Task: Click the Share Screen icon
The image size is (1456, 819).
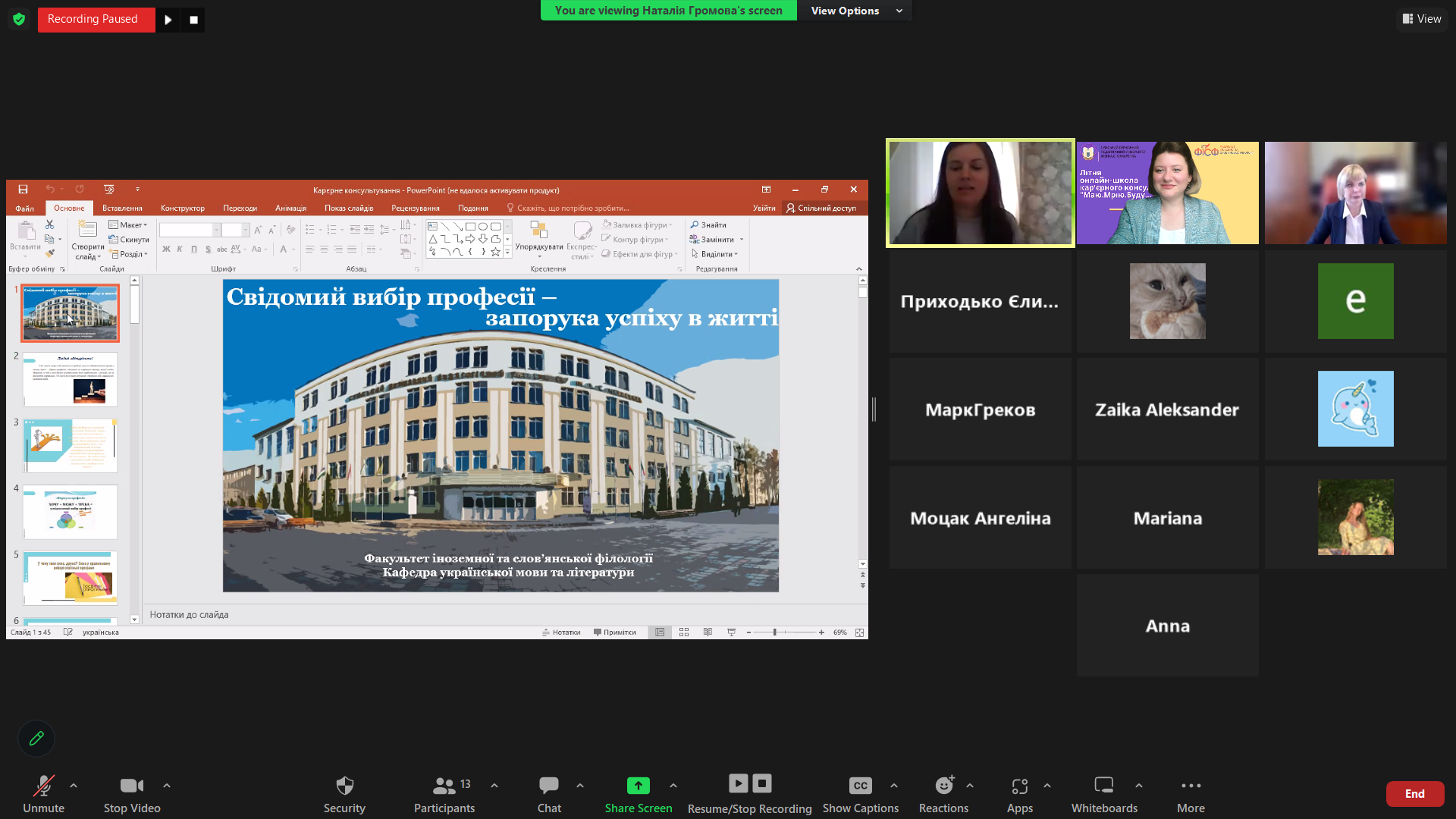Action: click(x=638, y=786)
